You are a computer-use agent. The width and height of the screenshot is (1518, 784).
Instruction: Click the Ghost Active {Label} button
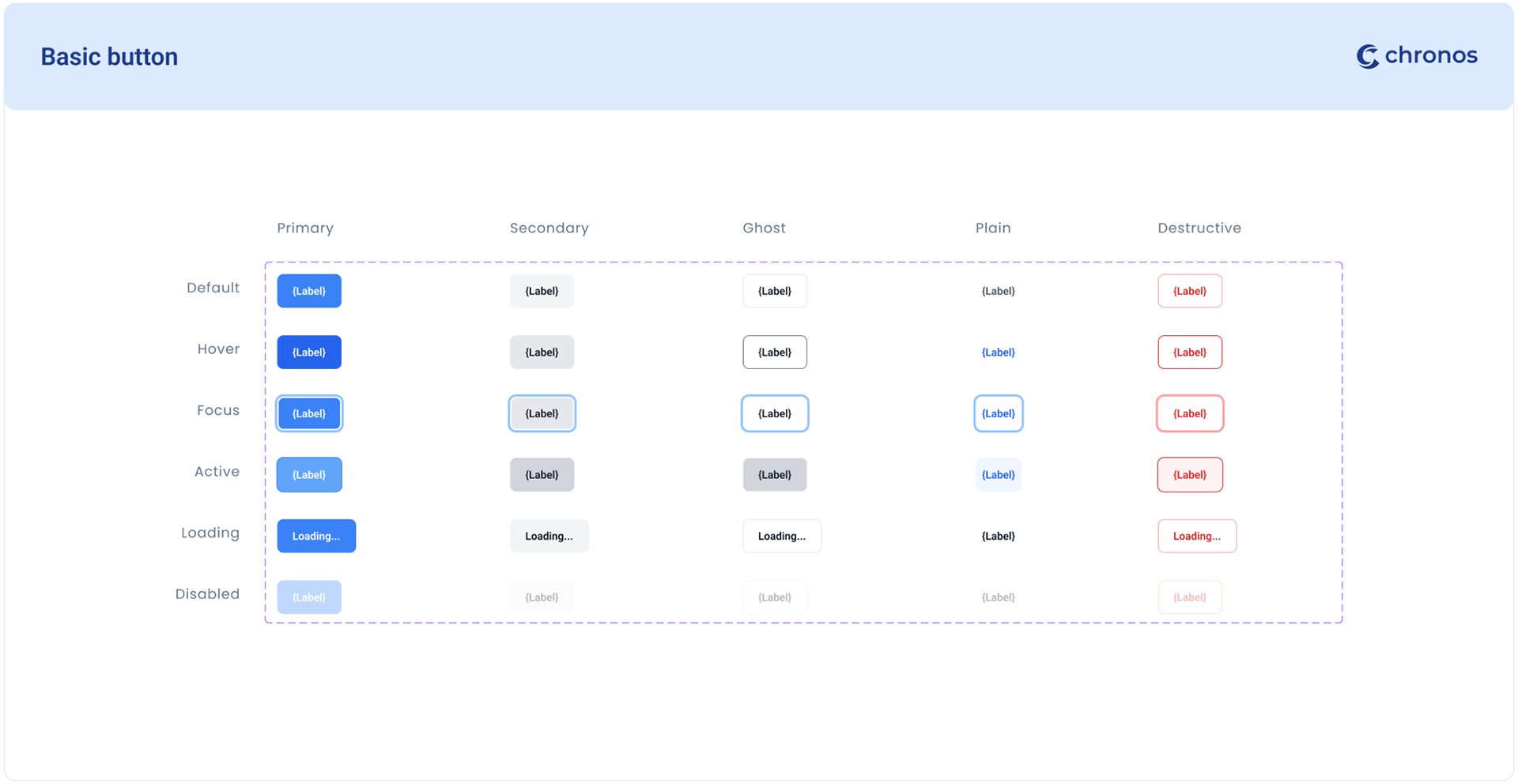click(775, 475)
